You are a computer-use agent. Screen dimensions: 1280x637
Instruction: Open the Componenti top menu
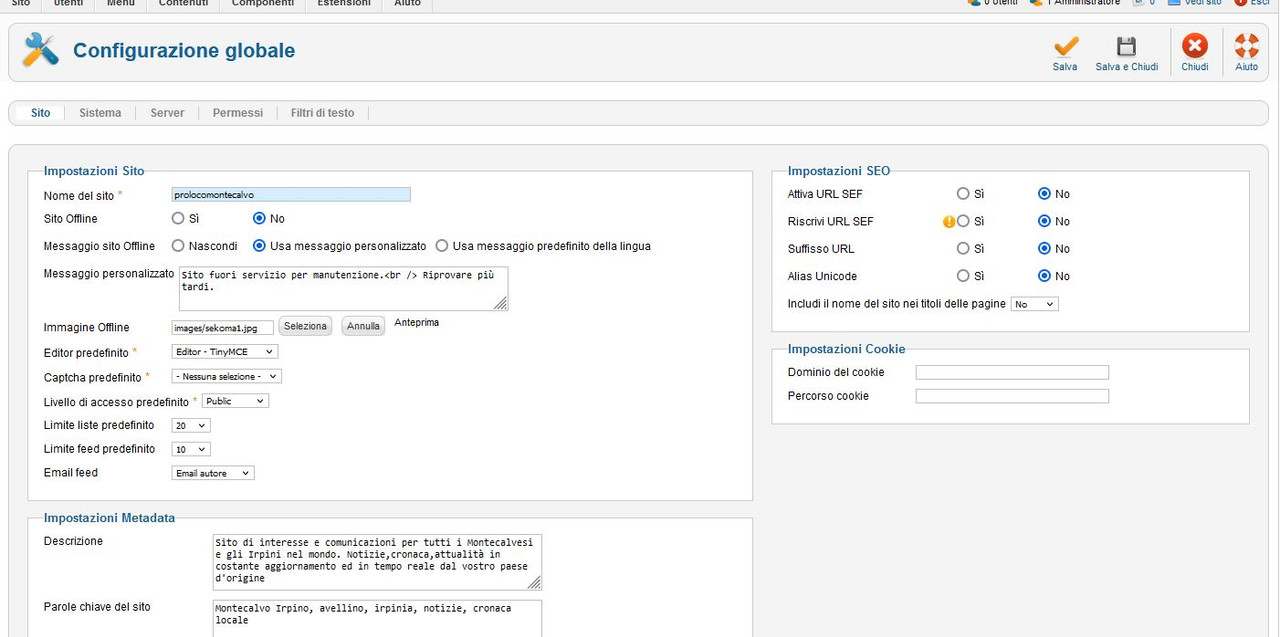[263, 4]
